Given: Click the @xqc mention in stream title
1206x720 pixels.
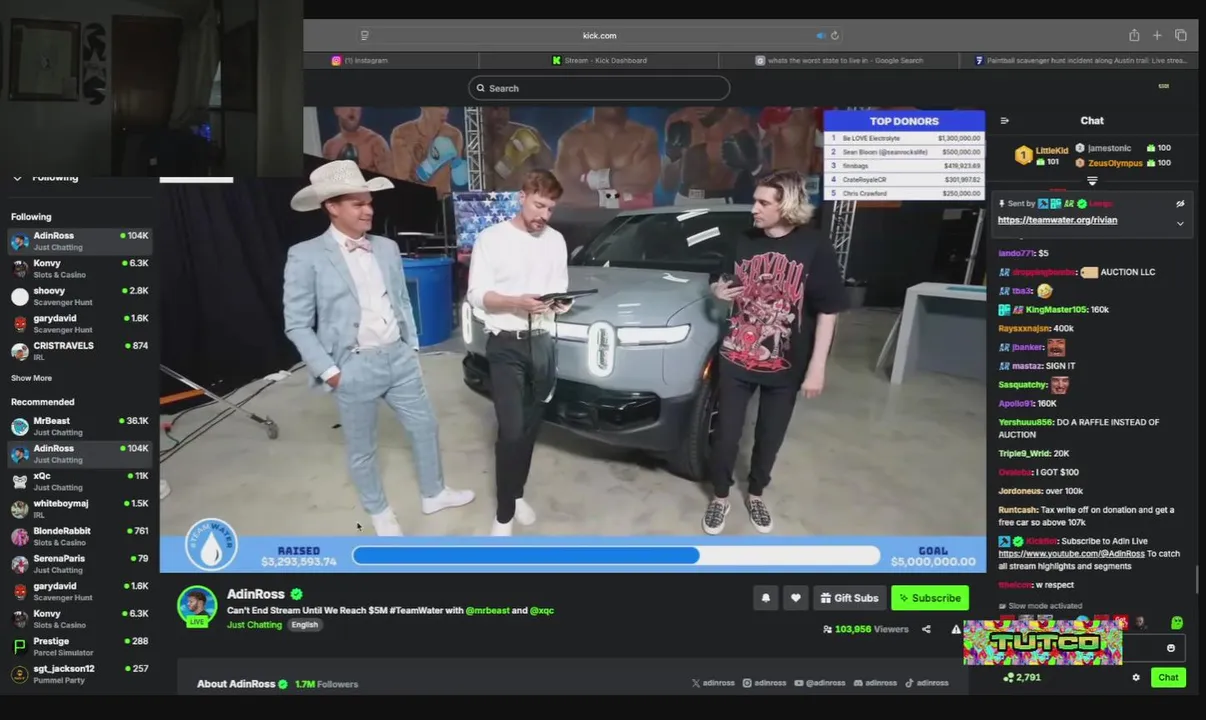Looking at the screenshot, I should (542, 610).
